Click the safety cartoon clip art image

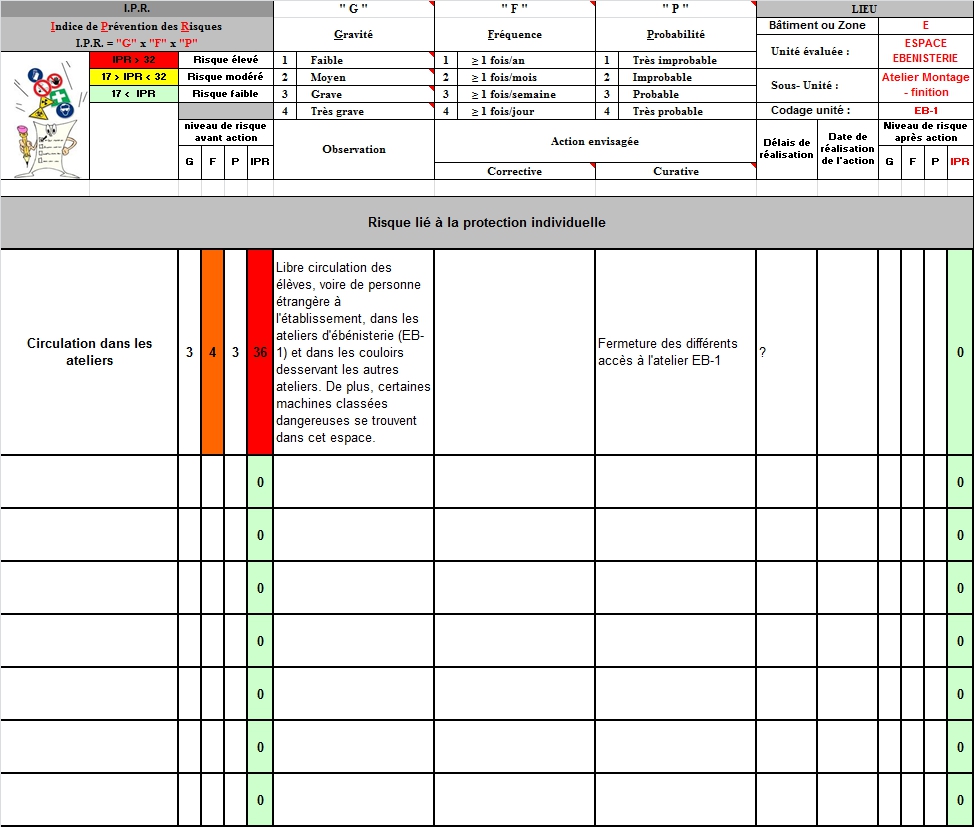click(x=44, y=115)
